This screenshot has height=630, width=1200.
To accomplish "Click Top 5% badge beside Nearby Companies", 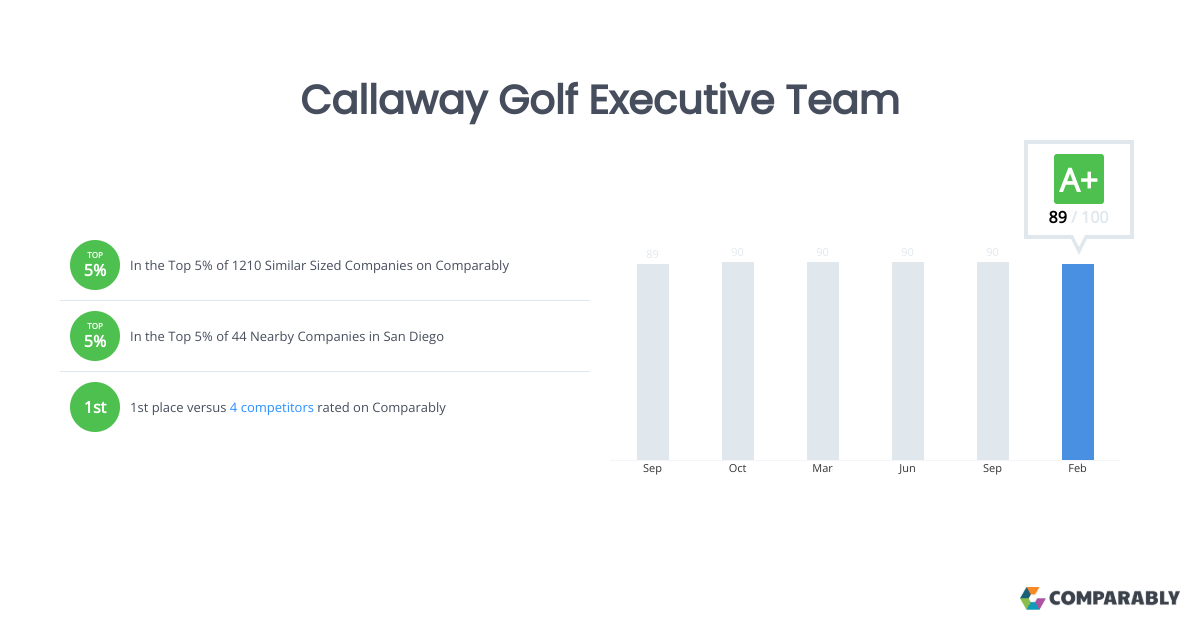I will (95, 336).
